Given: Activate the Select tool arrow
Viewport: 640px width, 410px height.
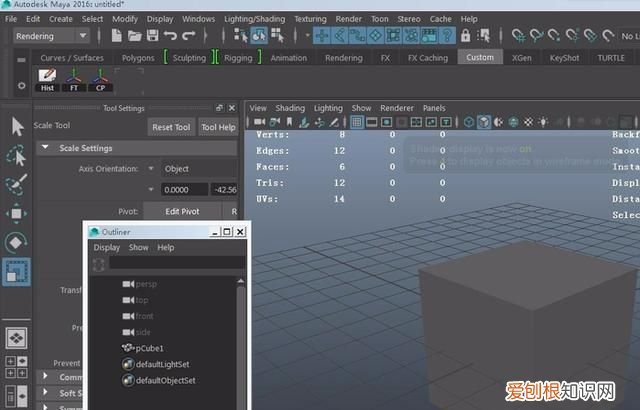Looking at the screenshot, I should pos(17,126).
